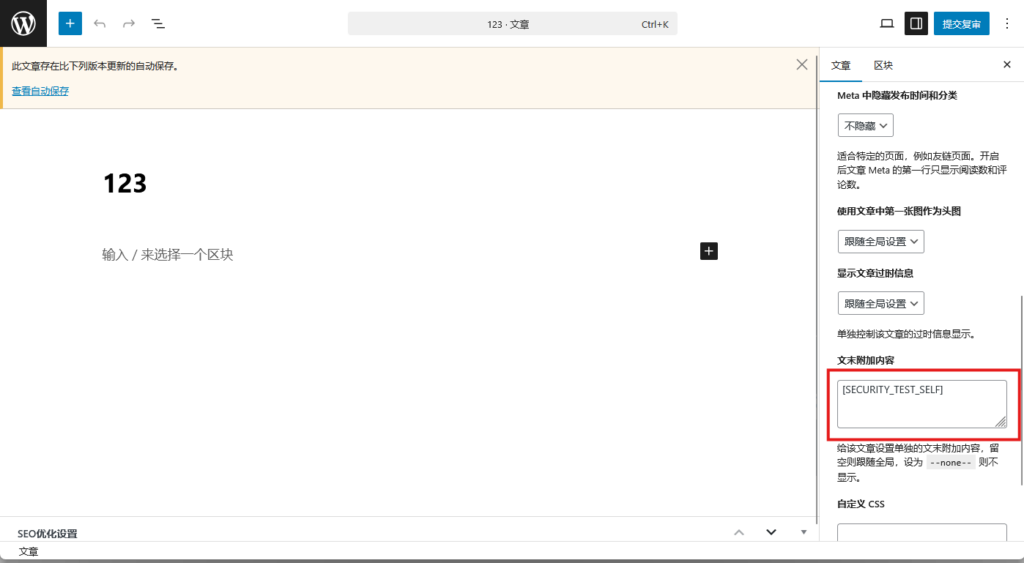
Task: Open the block inserter plus button
Action: pyautogui.click(x=70, y=23)
